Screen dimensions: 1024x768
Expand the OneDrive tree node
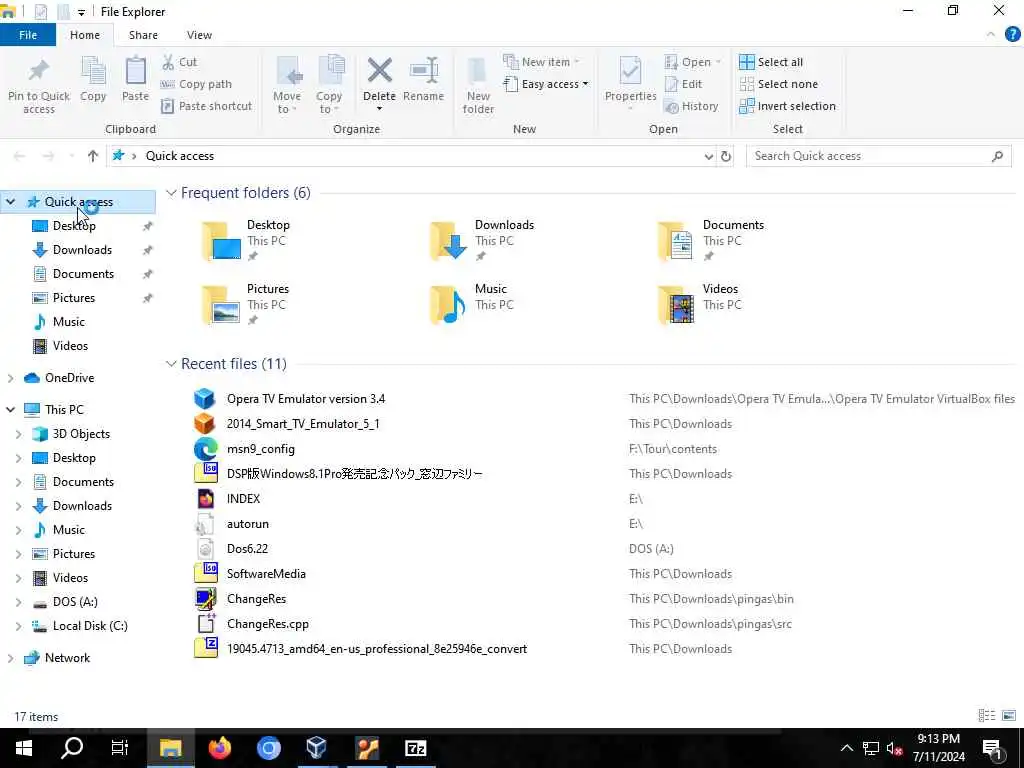[x=10, y=378]
